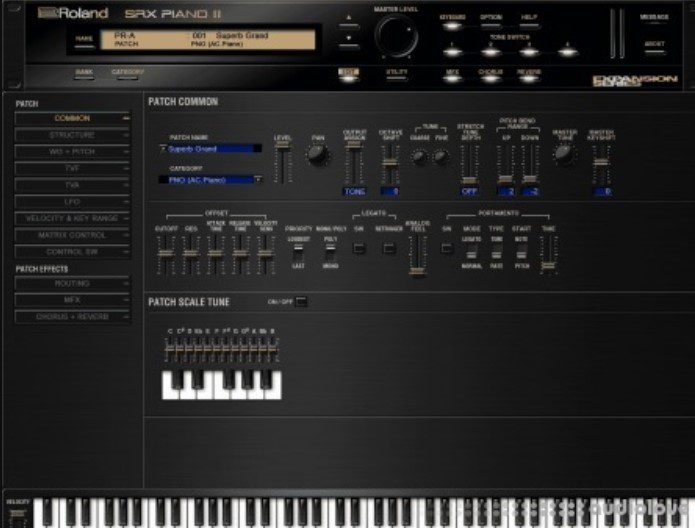Click the Pan knob
Image resolution: width=695 pixels, height=528 pixels.
click(317, 155)
